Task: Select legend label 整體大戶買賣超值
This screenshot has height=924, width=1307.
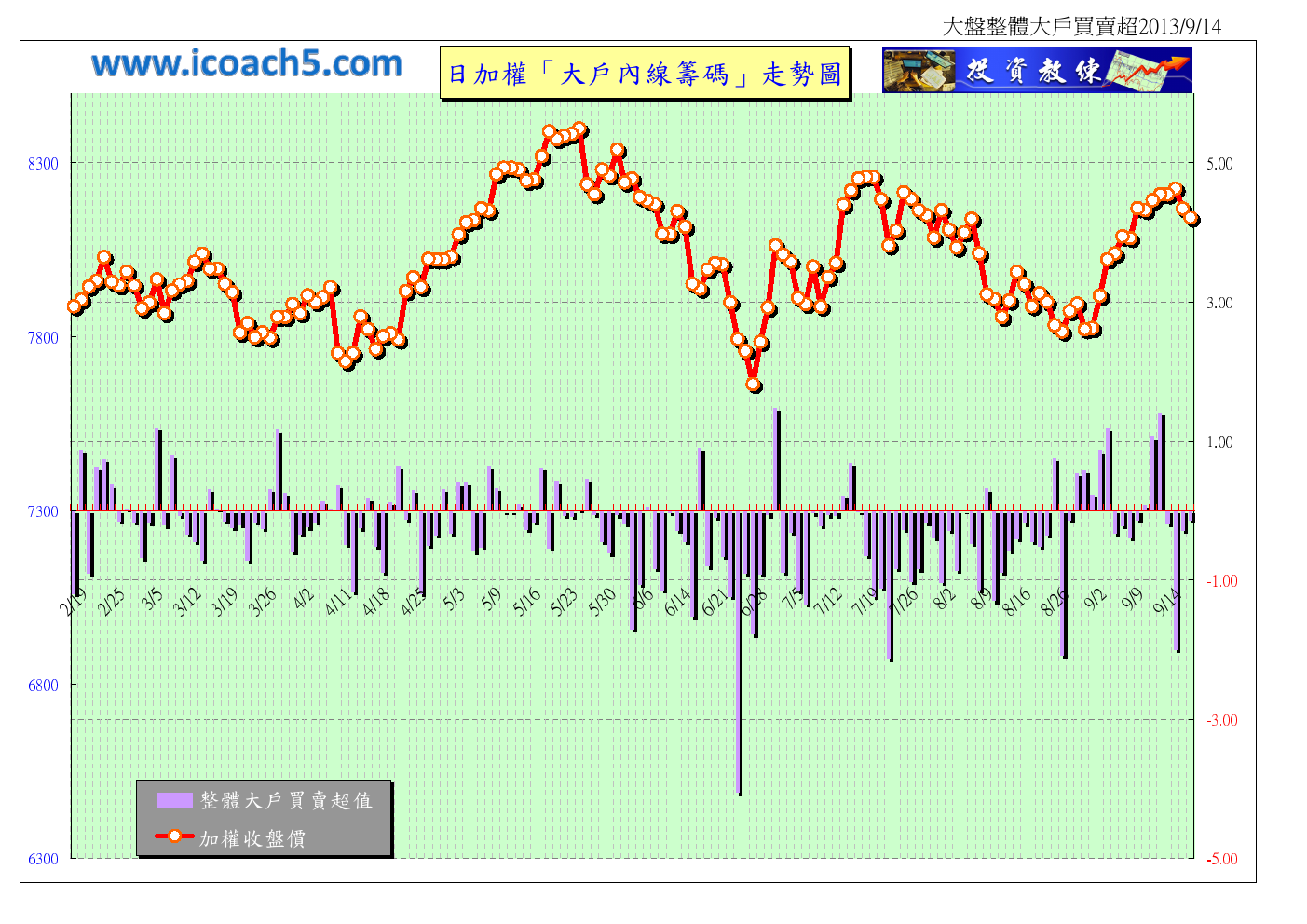Action: [287, 800]
